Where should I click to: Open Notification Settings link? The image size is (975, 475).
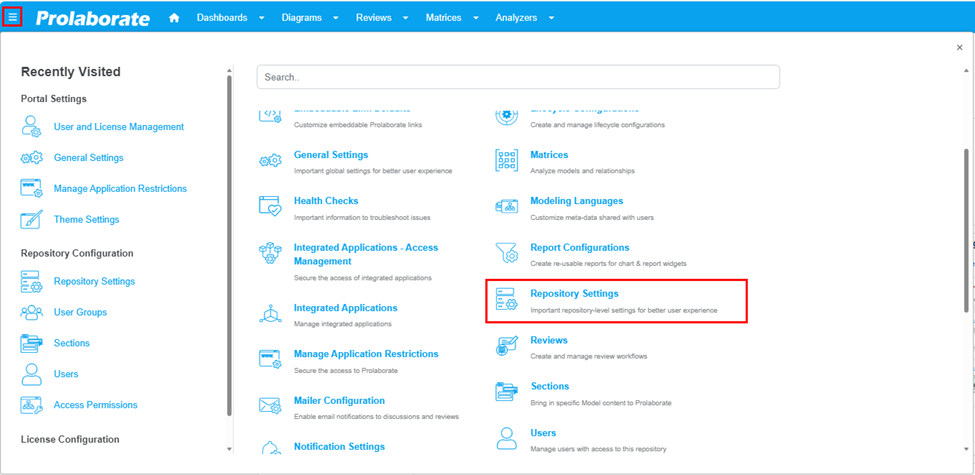tap(339, 446)
